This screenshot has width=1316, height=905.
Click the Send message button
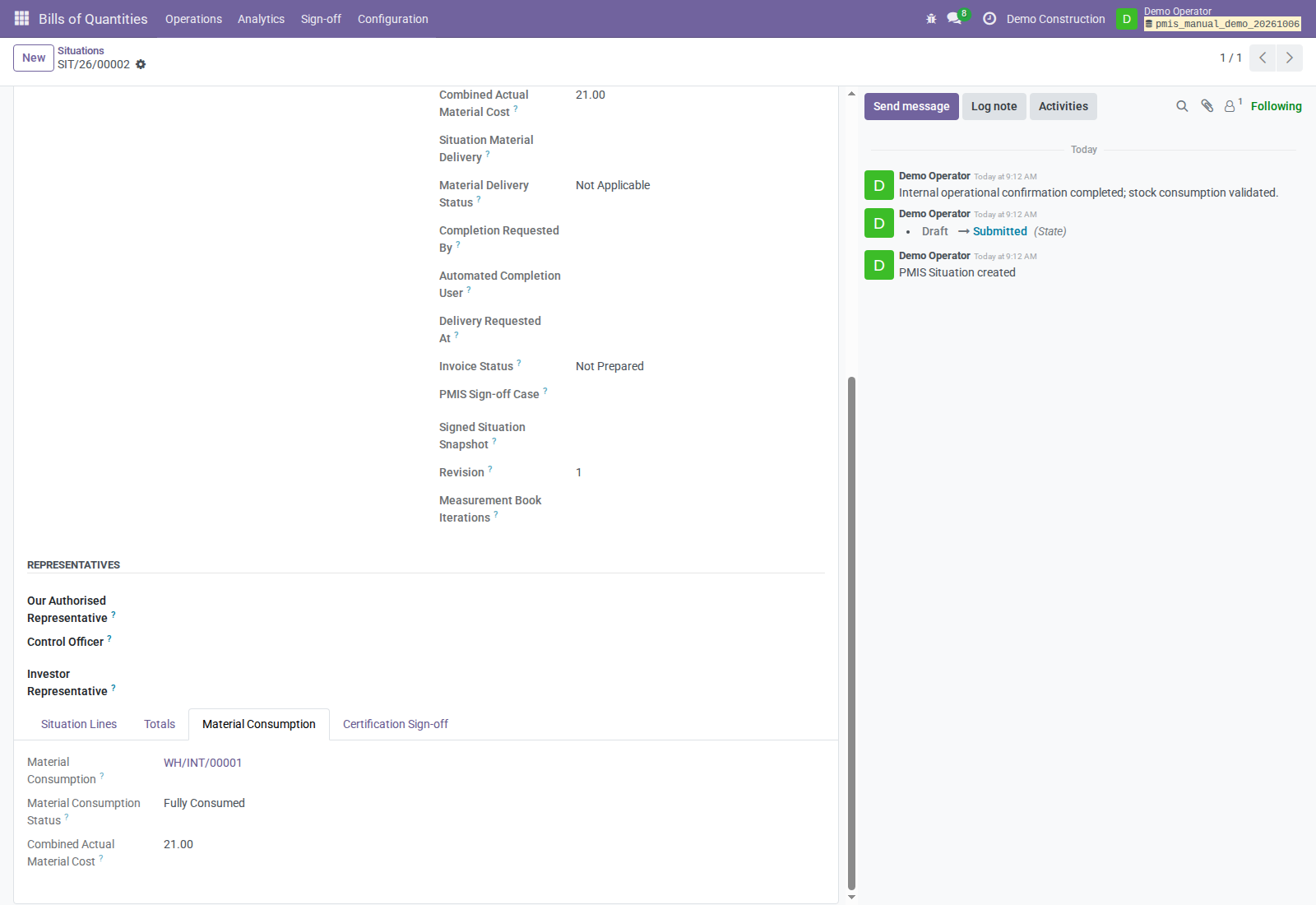tap(911, 106)
